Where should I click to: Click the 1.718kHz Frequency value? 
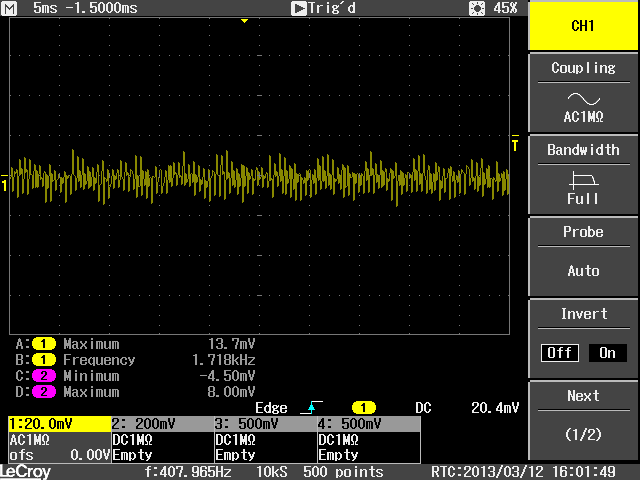pos(224,360)
